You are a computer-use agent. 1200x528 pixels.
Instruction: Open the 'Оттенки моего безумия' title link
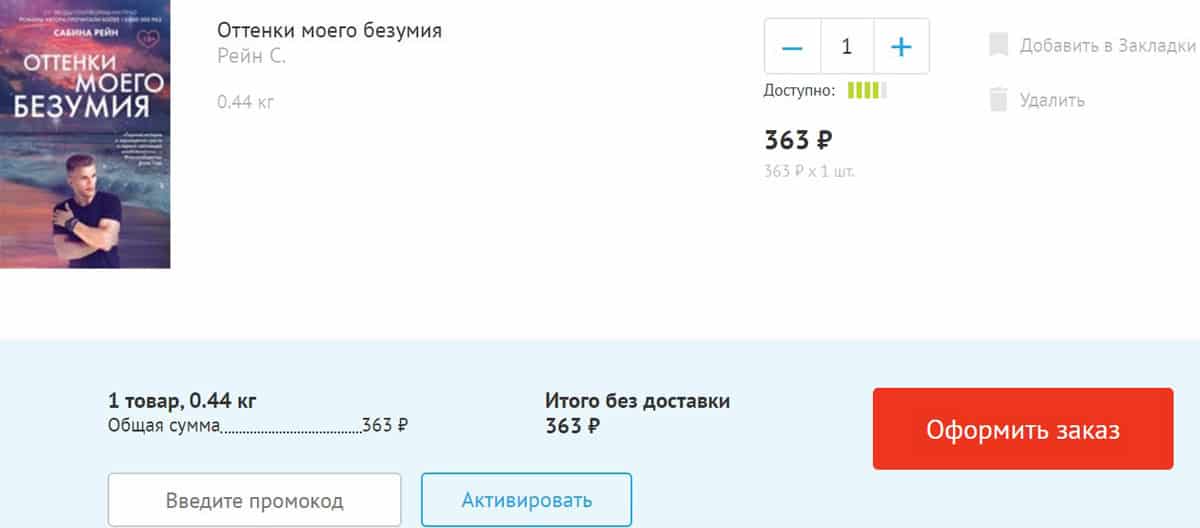coord(329,31)
